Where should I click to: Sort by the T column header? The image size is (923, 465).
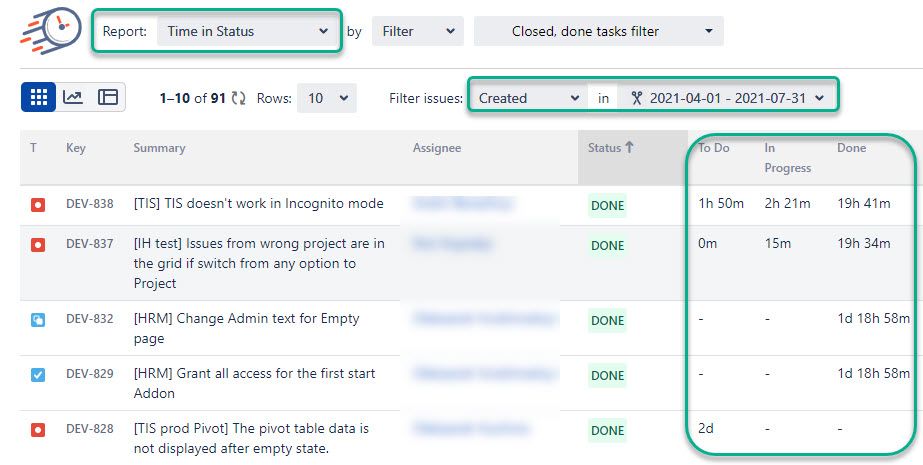[x=34, y=148]
